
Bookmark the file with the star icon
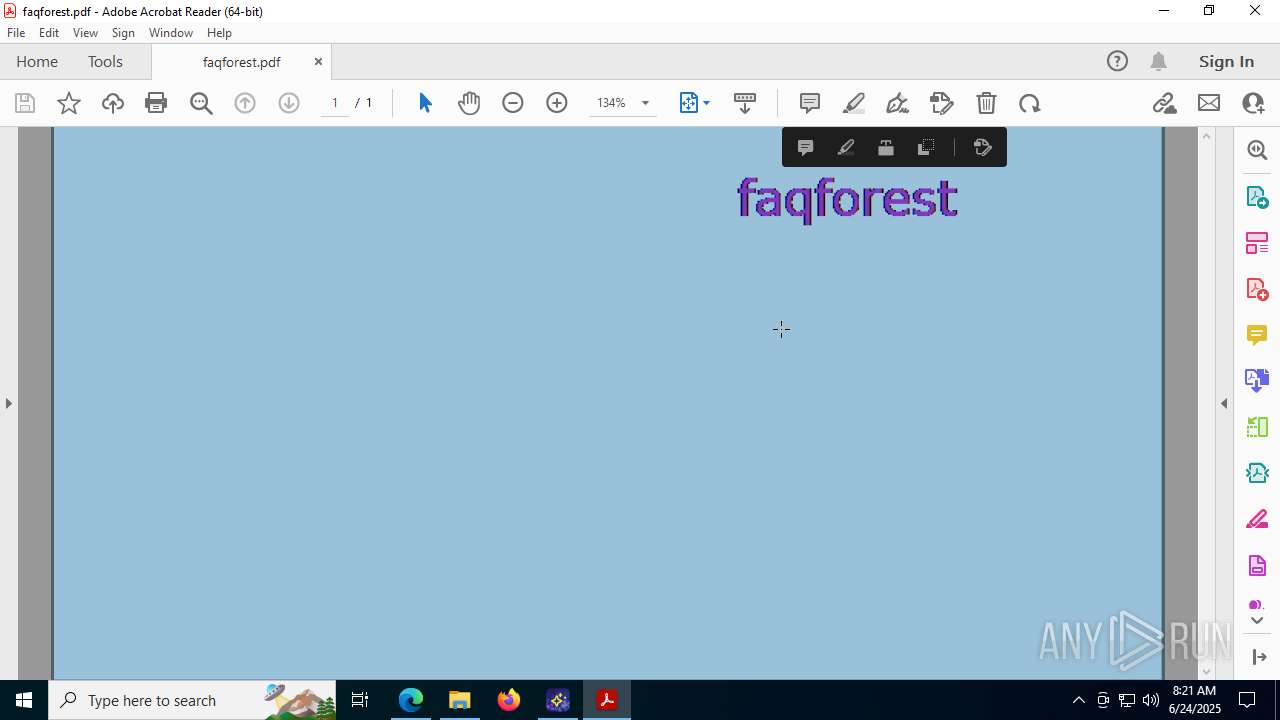tap(69, 103)
